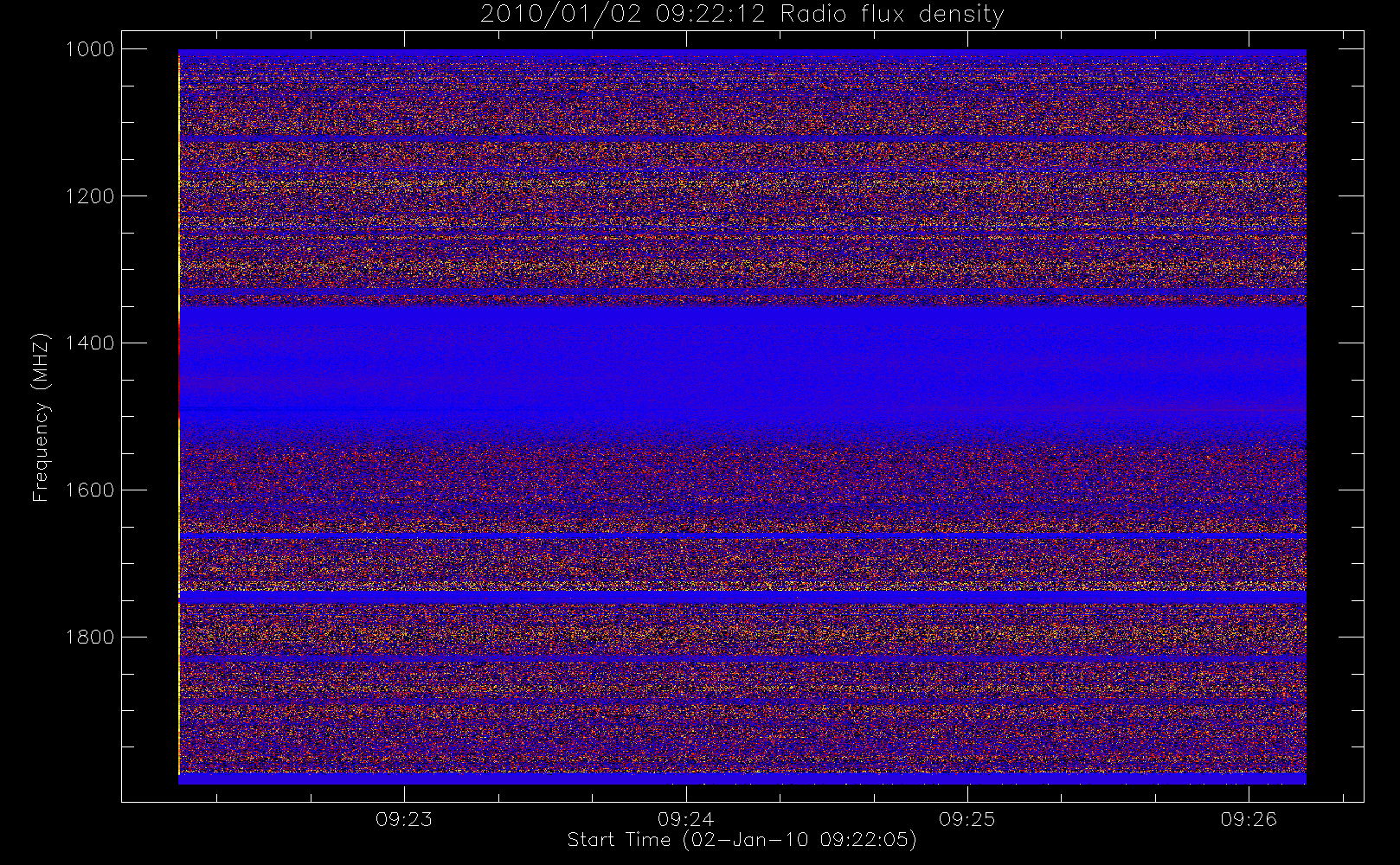Viewport: 1400px width, 865px height.
Task: Click the 1800 frequency tick label
Action: (x=90, y=638)
